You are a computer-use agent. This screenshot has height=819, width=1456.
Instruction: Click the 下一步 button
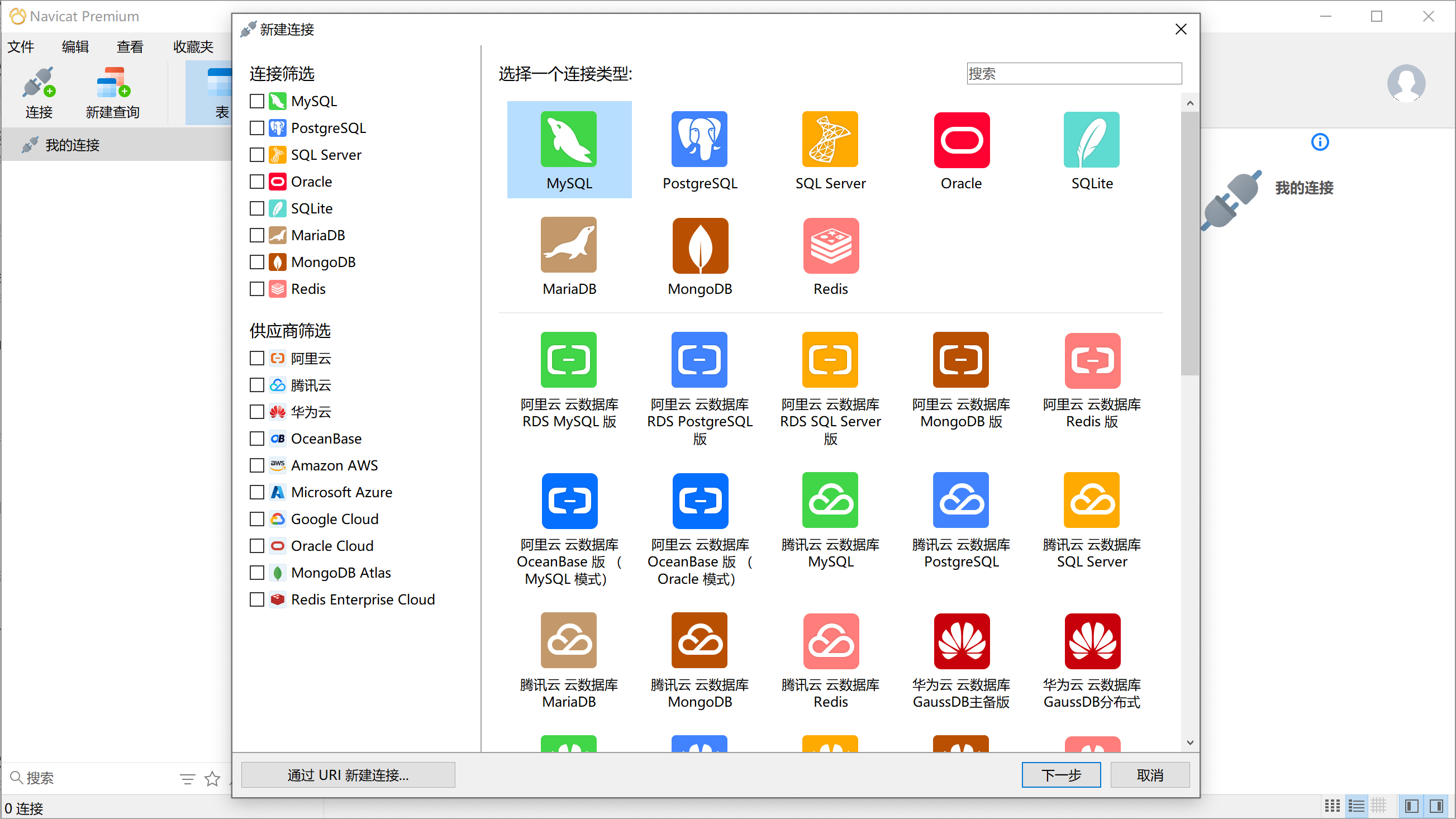point(1061,775)
